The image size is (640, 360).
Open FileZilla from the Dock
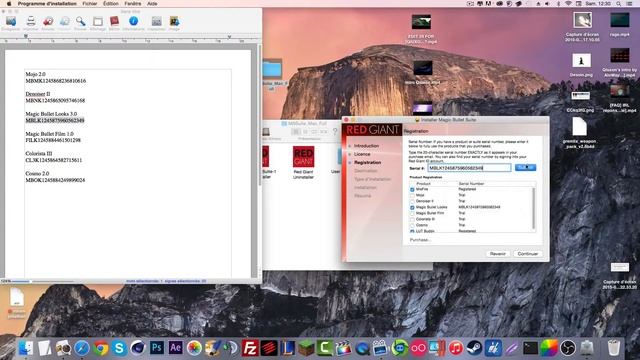coord(250,348)
